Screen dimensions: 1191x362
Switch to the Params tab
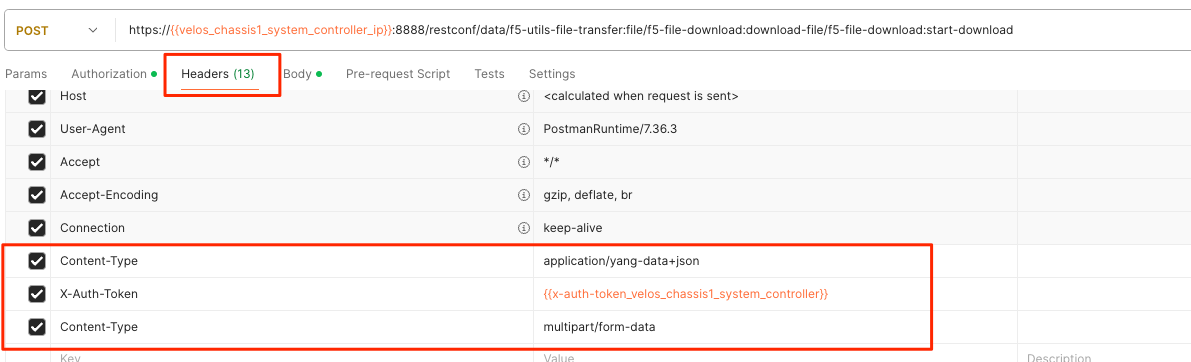coord(26,74)
